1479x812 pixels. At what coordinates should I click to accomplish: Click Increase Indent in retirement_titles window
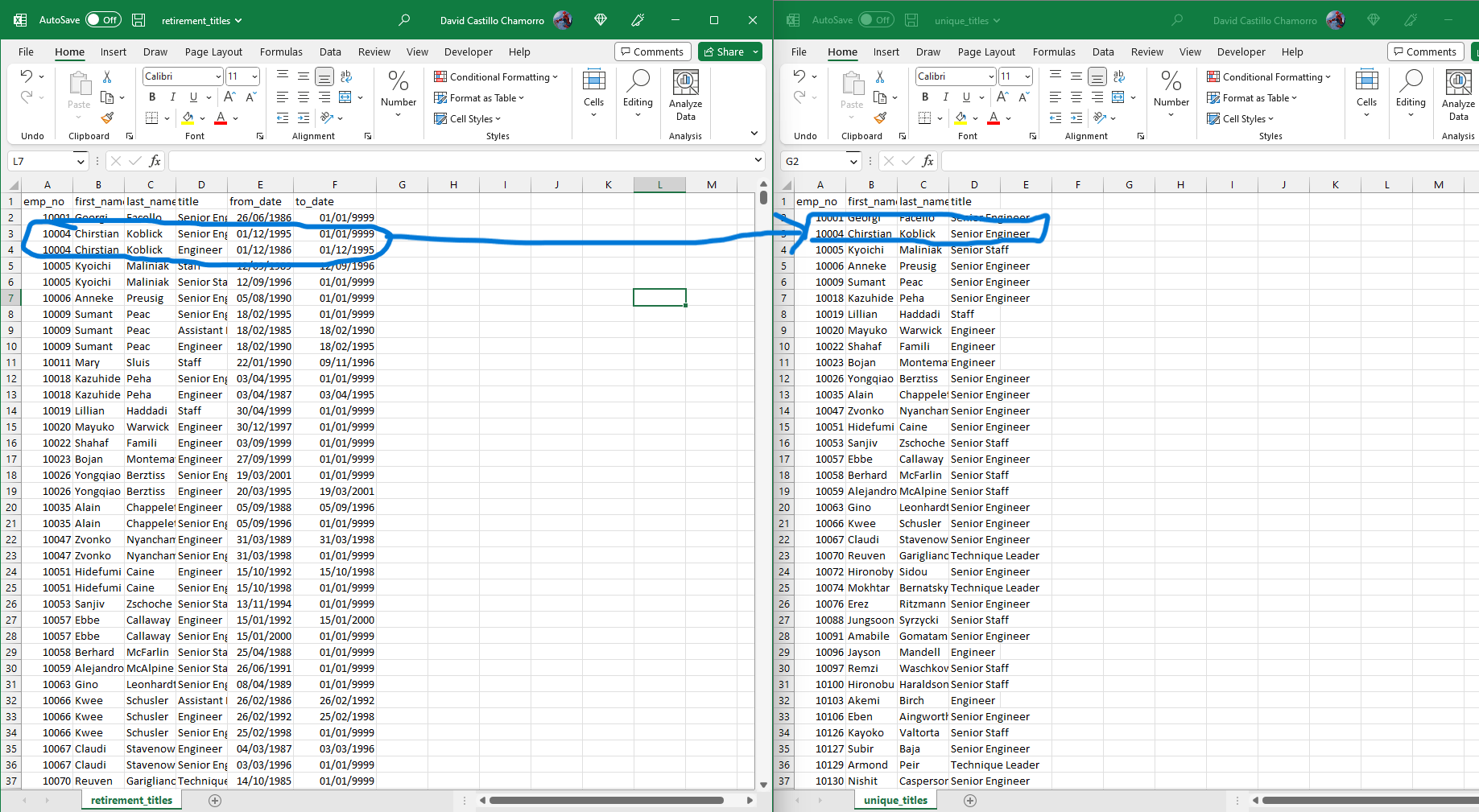(x=304, y=118)
